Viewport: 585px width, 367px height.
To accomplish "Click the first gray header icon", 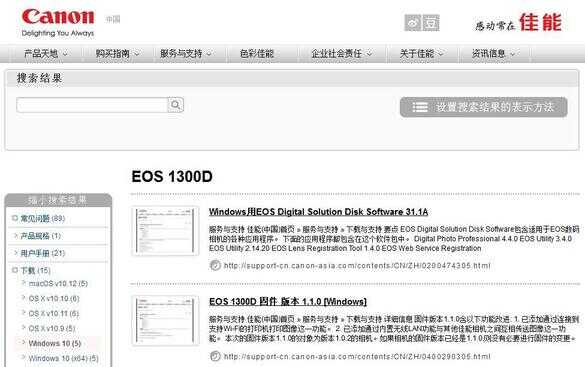I will [413, 23].
